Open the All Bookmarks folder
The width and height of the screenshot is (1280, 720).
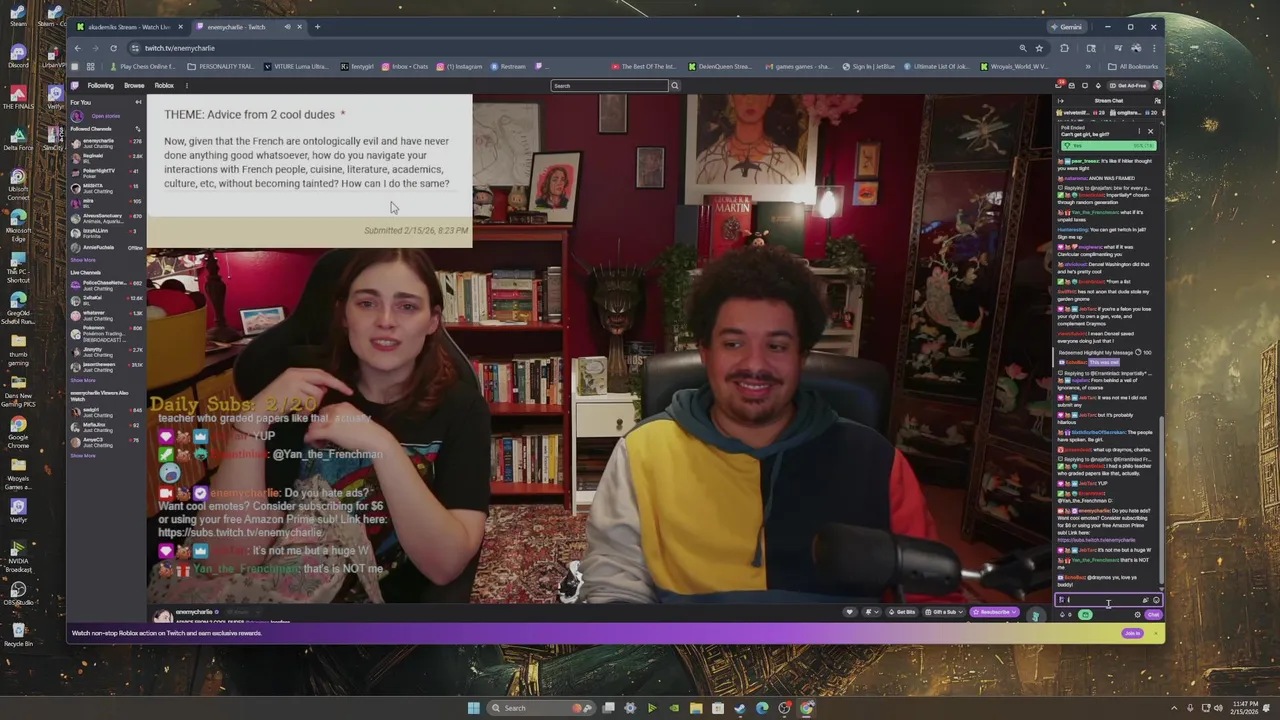(1132, 67)
